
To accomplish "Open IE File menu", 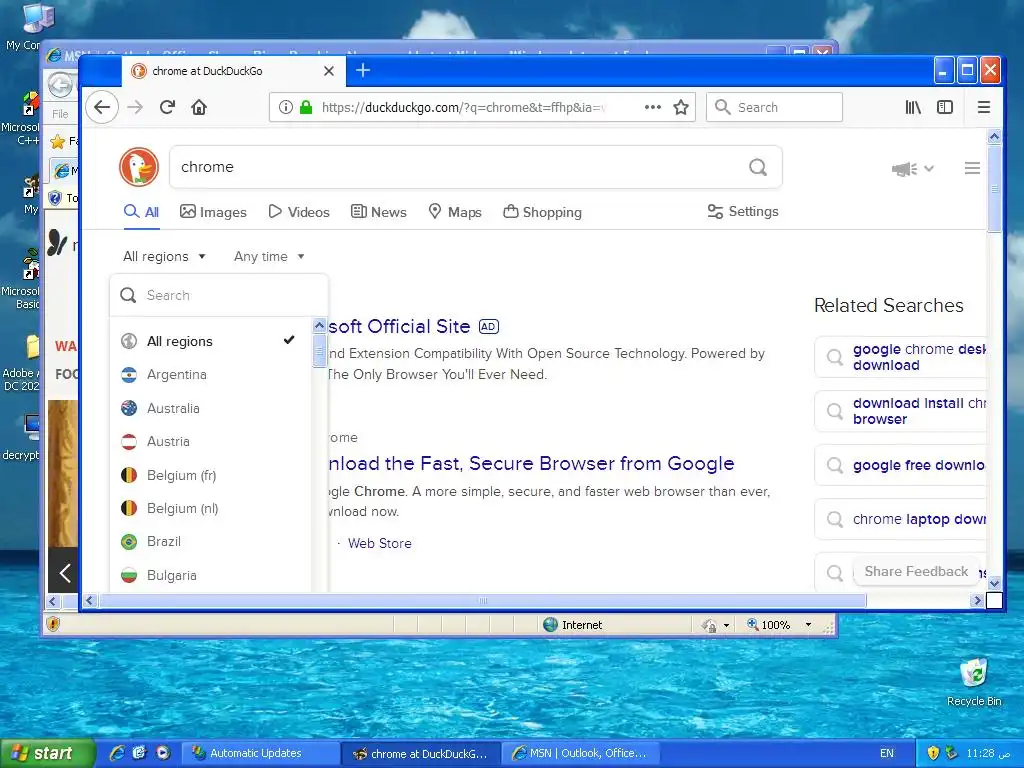I will point(60,114).
